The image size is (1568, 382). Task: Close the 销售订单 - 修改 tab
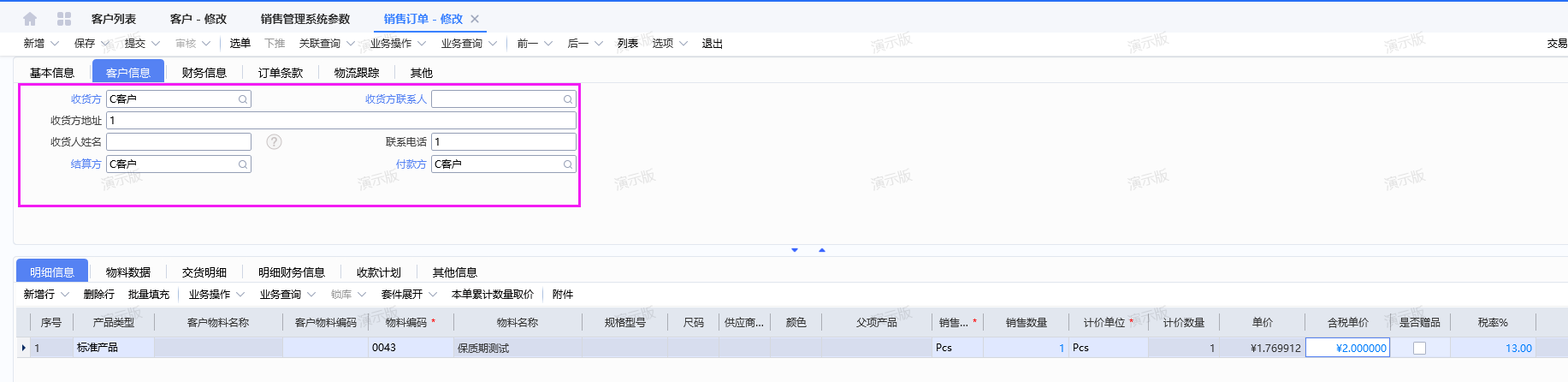[x=475, y=19]
